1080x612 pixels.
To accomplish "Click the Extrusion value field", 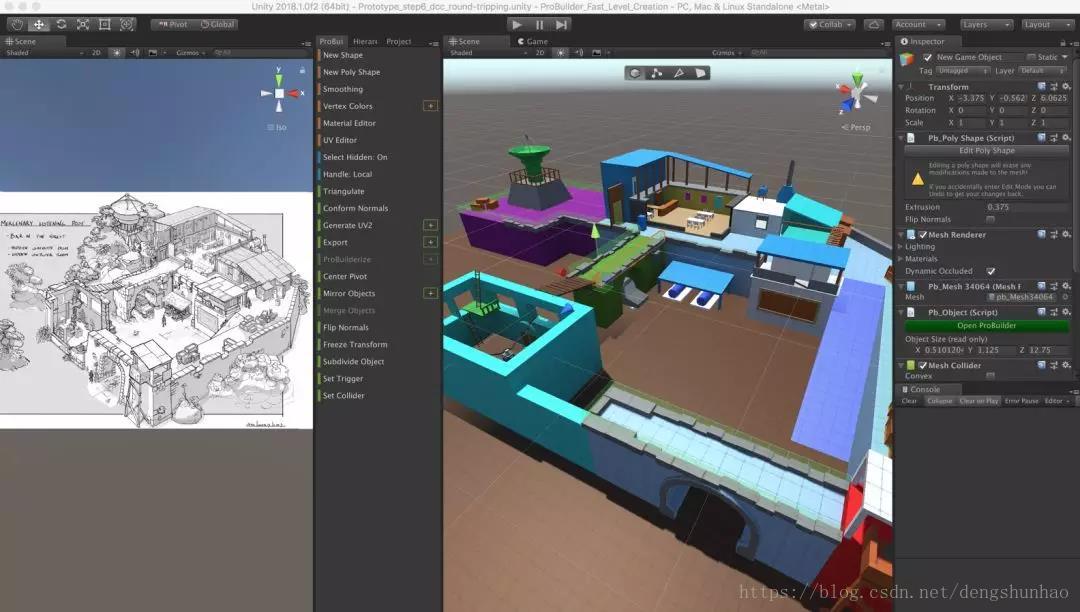I will [1026, 207].
